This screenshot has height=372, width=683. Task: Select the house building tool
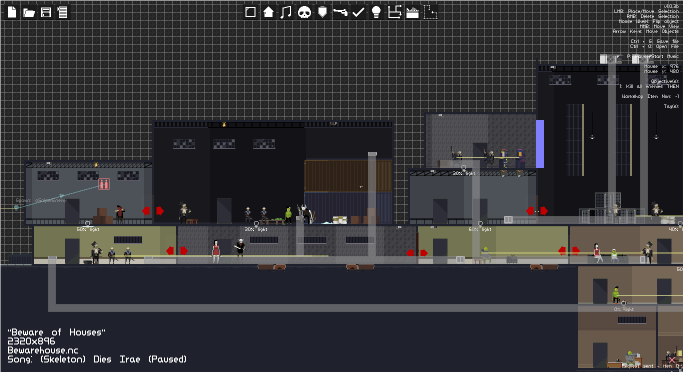(x=268, y=12)
